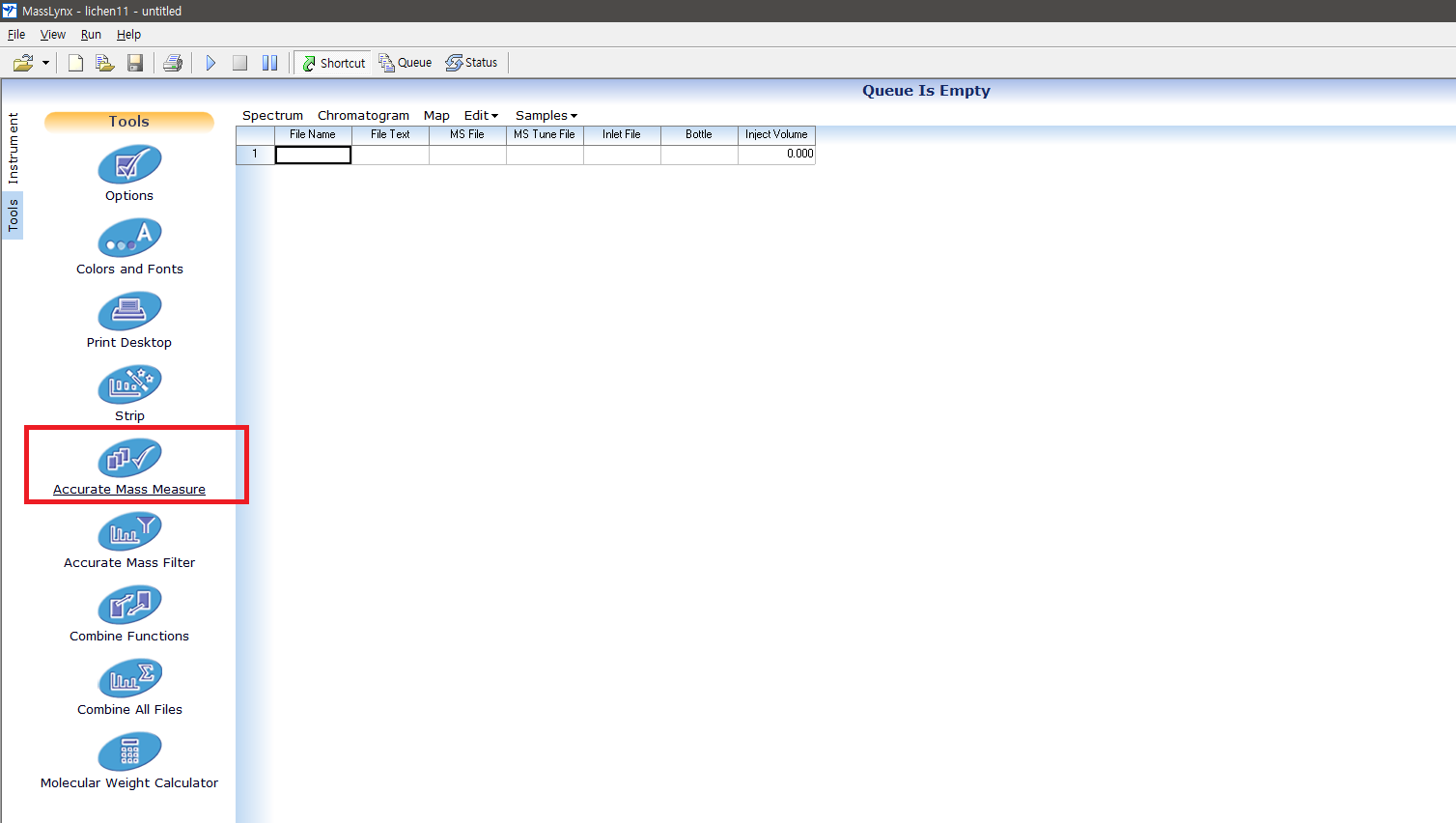The image size is (1456, 823).
Task: Click the Inject Volume column header
Action: click(x=776, y=135)
